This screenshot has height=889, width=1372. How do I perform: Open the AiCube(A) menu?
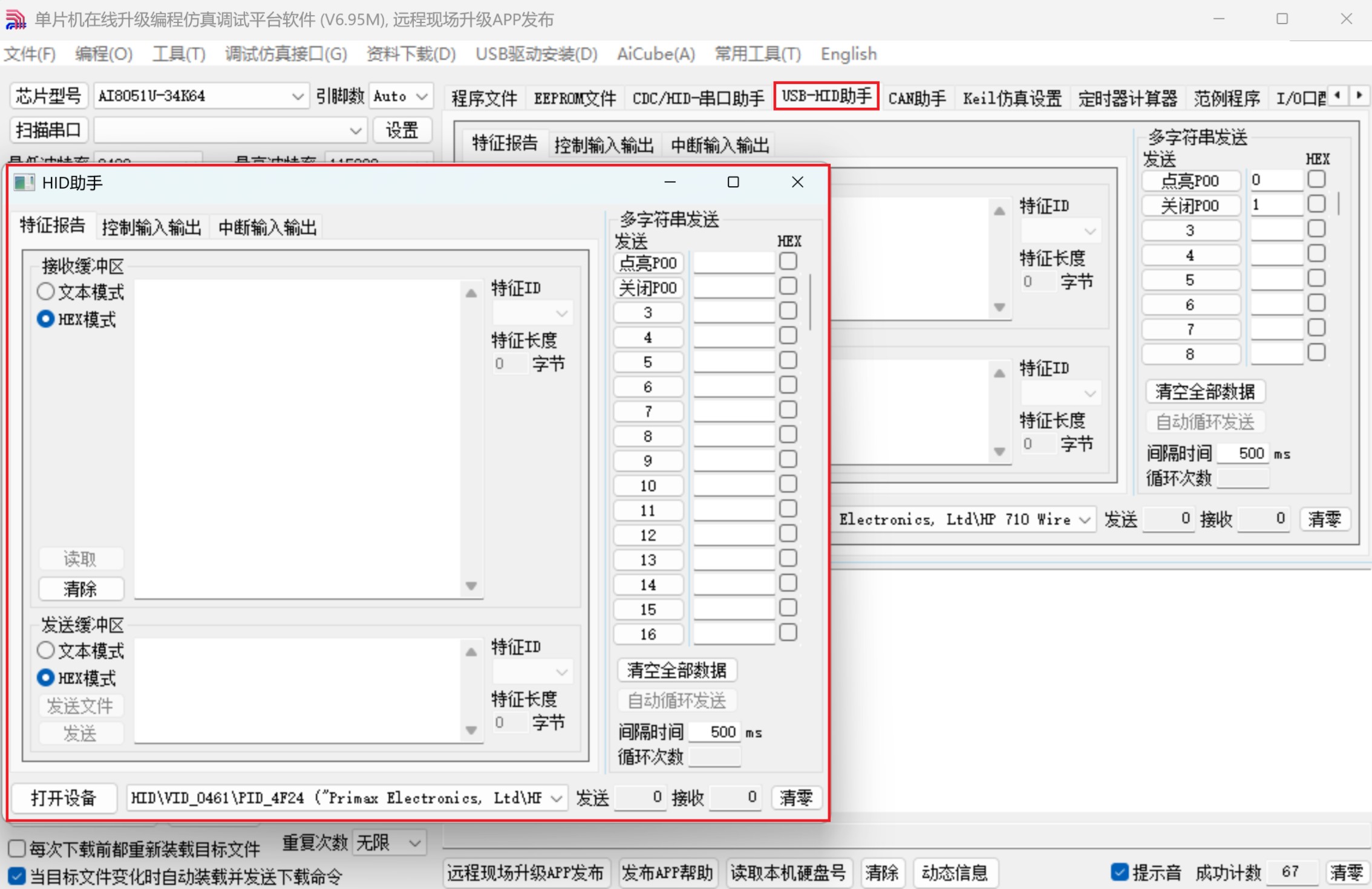pyautogui.click(x=656, y=54)
